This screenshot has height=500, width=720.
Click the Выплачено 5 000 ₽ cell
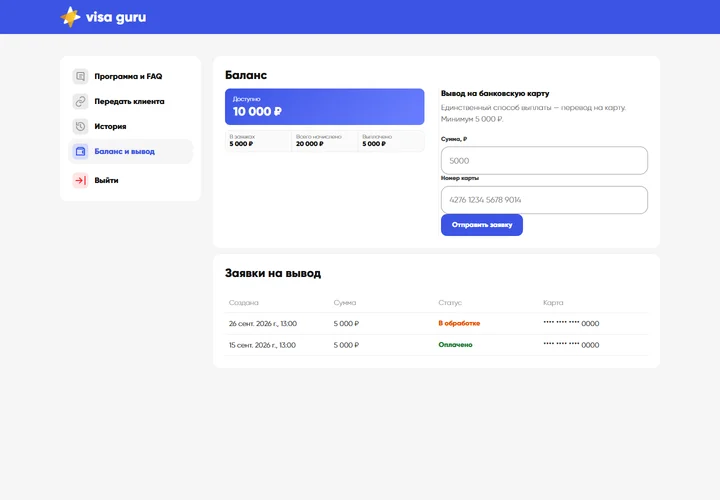pos(391,140)
